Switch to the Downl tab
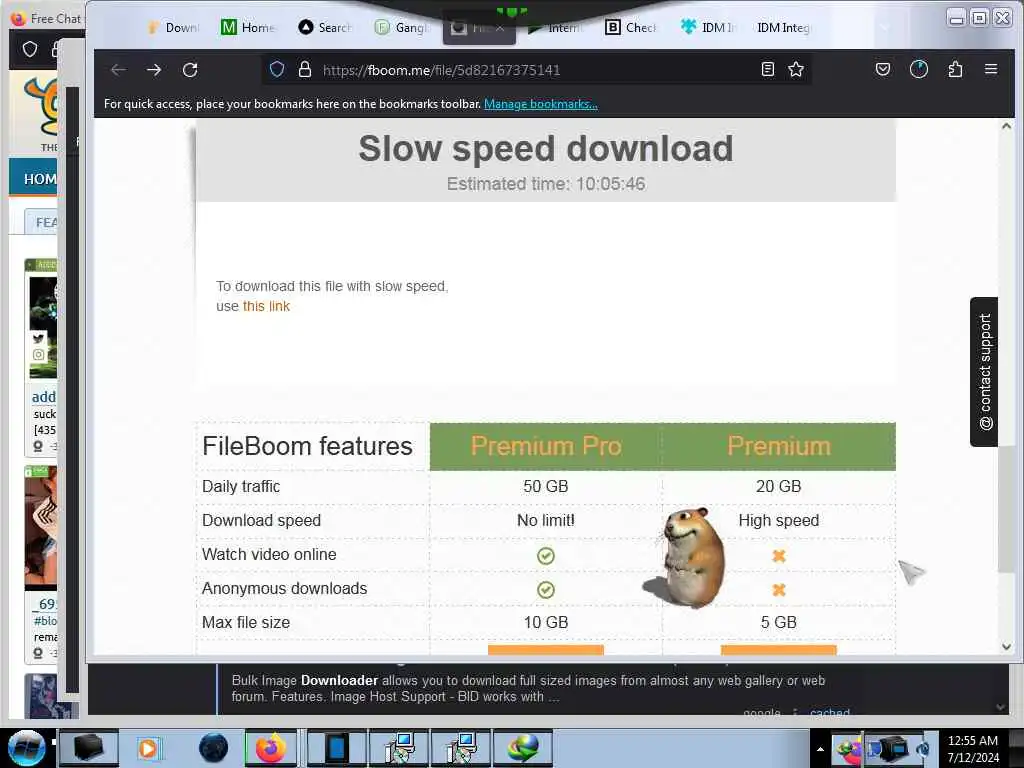Image resolution: width=1024 pixels, height=768 pixels. click(x=173, y=27)
